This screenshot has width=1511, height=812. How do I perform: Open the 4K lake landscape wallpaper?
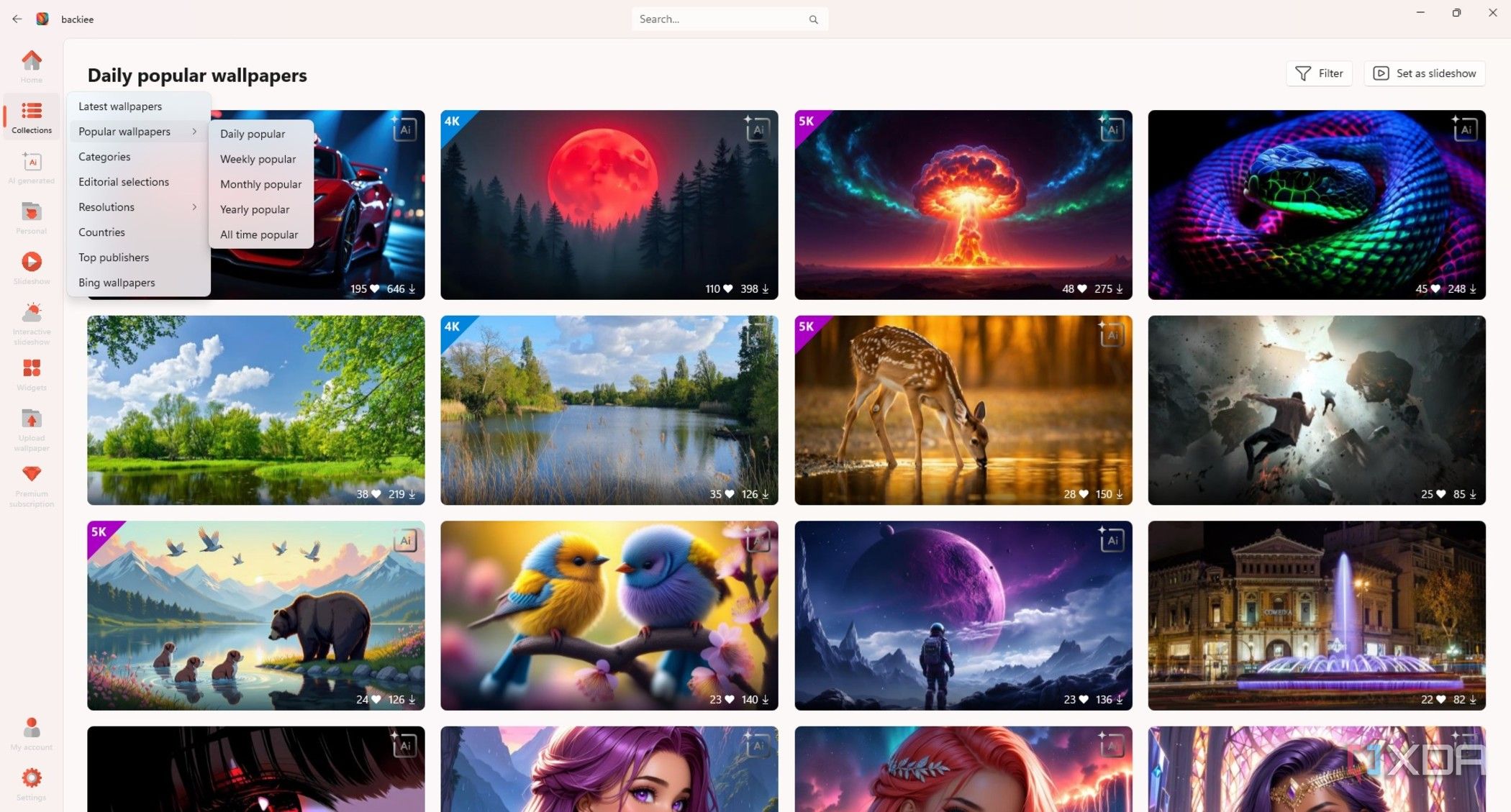609,410
